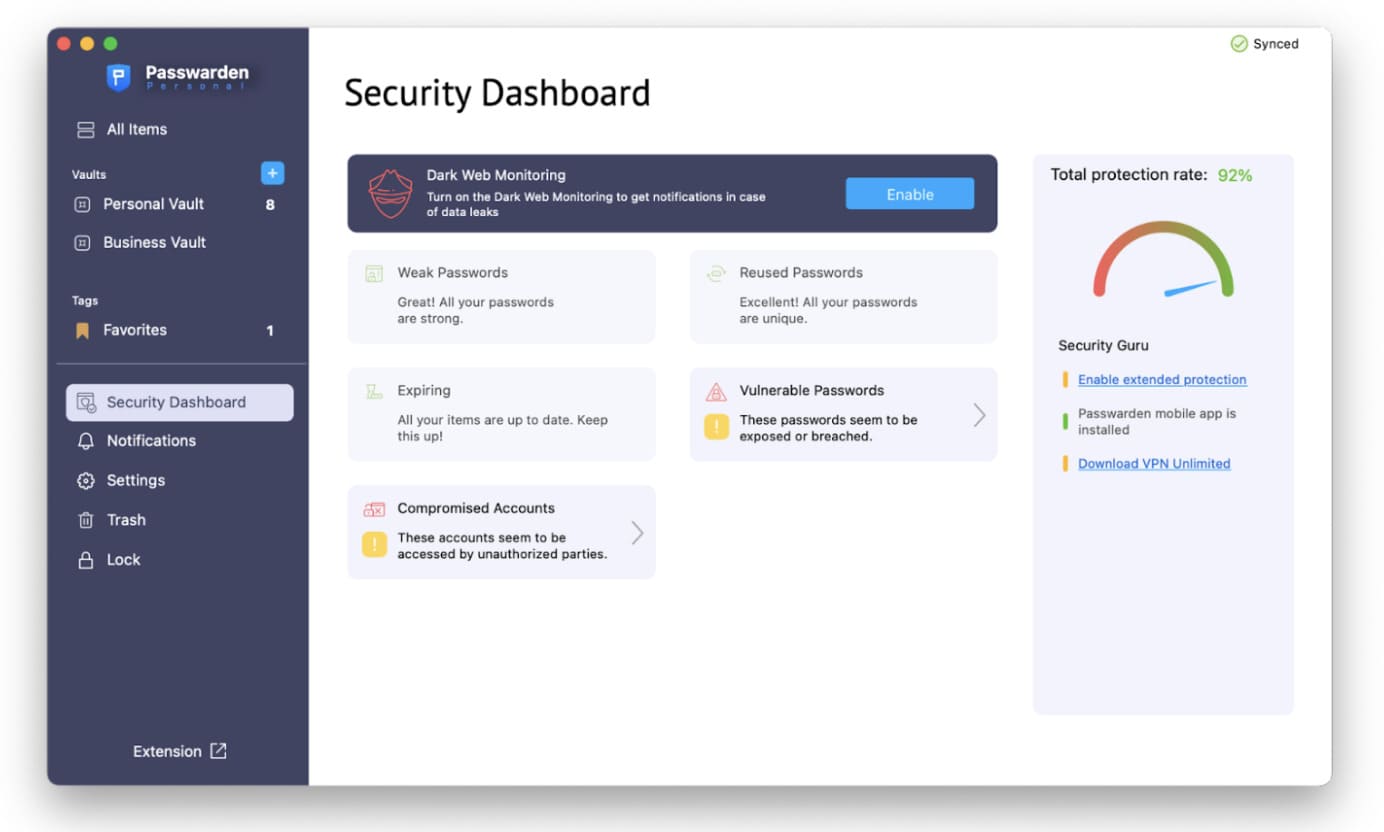Click the Favorites bookmark icon
The height and width of the screenshot is (832, 1384).
coord(83,330)
